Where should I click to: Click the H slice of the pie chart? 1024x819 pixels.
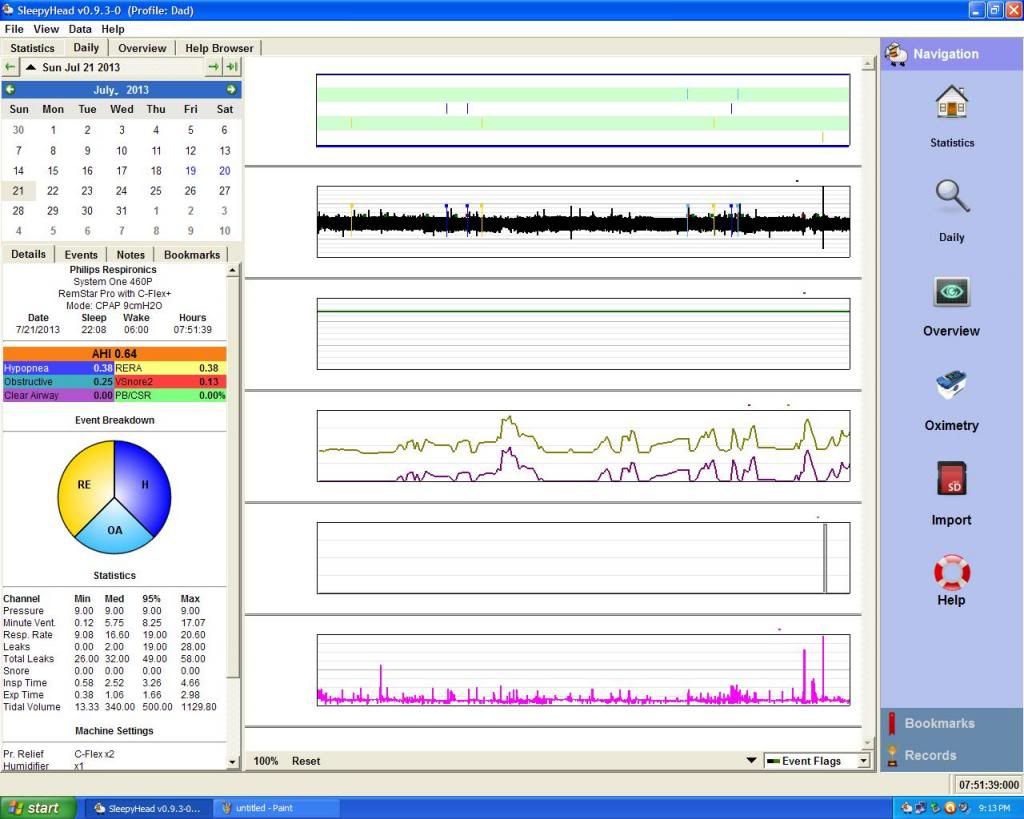145,485
